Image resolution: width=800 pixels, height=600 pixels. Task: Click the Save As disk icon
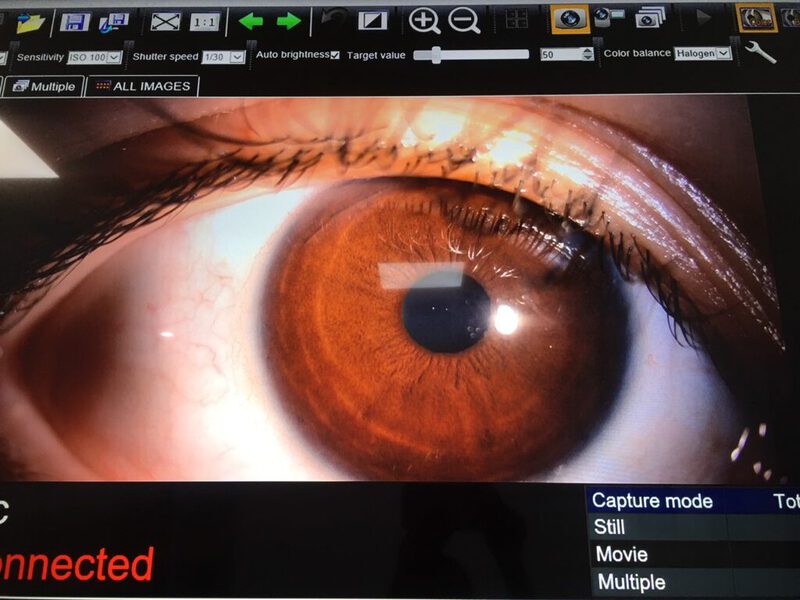point(115,21)
